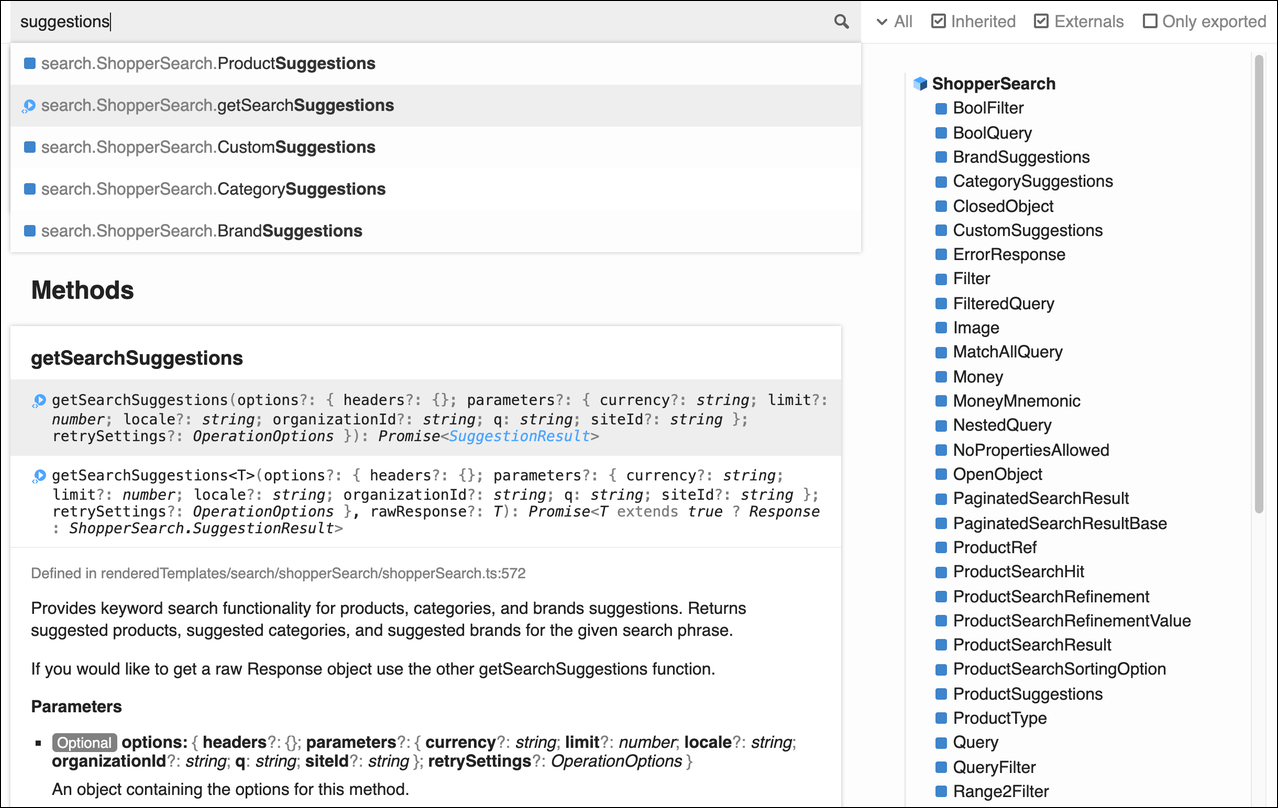Click the "Defined in" shopperSearch.ts:572 source text
Image resolution: width=1278 pixels, height=808 pixels.
pos(278,574)
